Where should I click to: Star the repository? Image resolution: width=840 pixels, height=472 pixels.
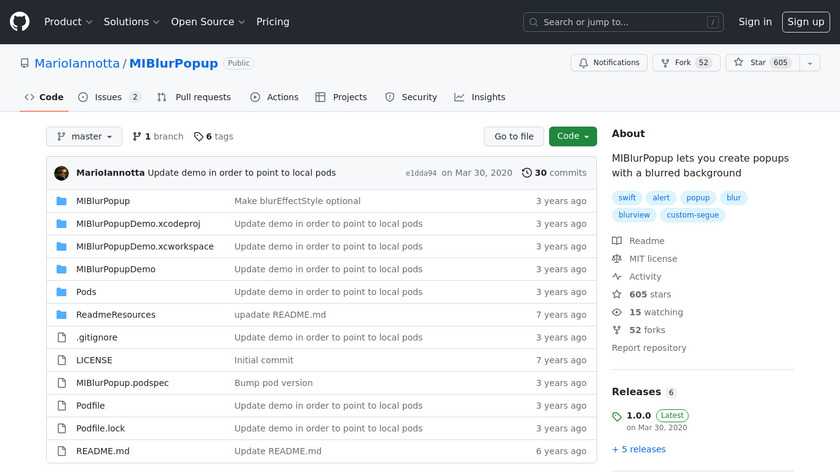pos(763,63)
